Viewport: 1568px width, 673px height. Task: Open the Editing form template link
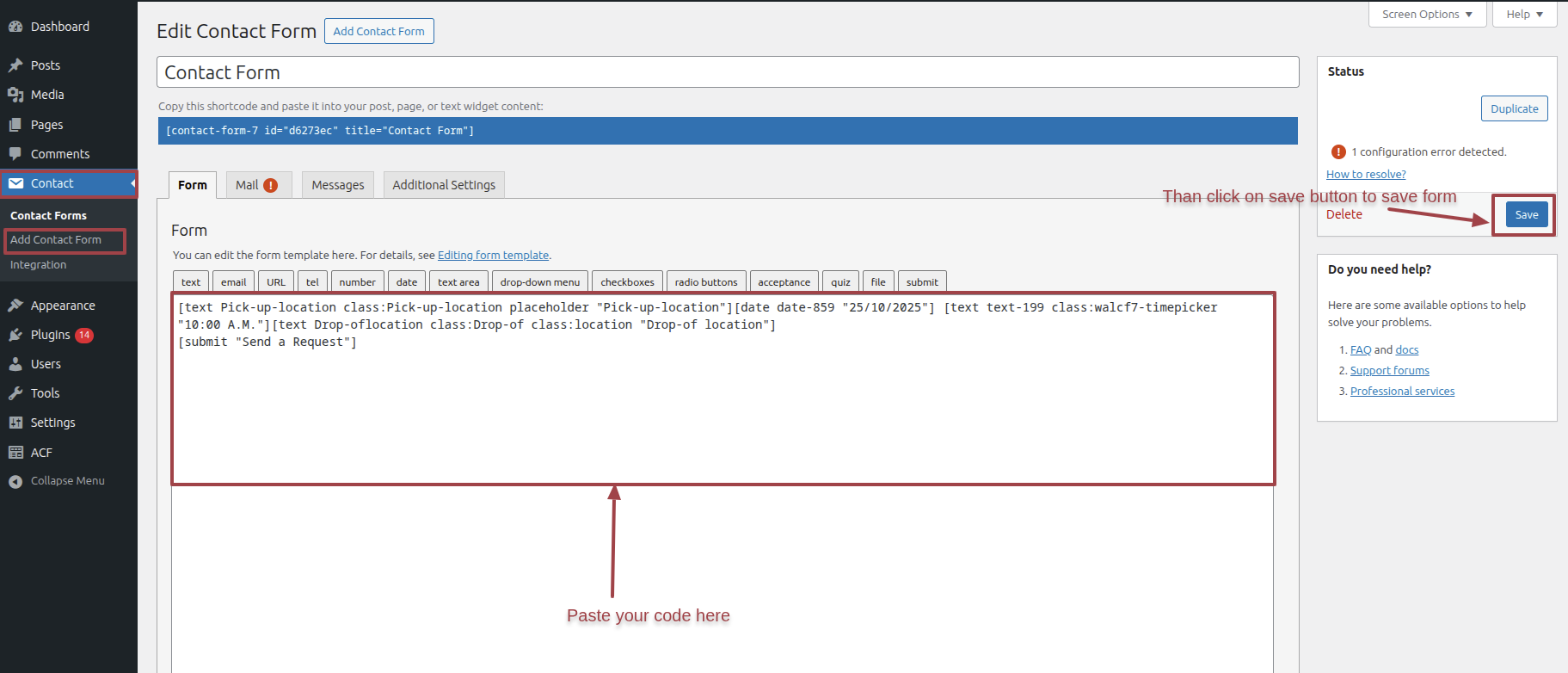(493, 256)
